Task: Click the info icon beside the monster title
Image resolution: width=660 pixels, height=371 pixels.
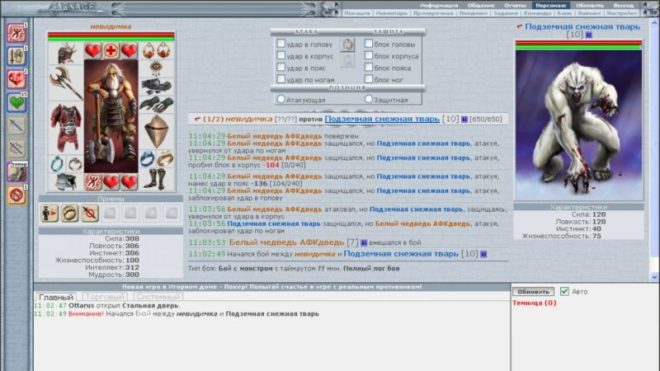Action: 588,35
